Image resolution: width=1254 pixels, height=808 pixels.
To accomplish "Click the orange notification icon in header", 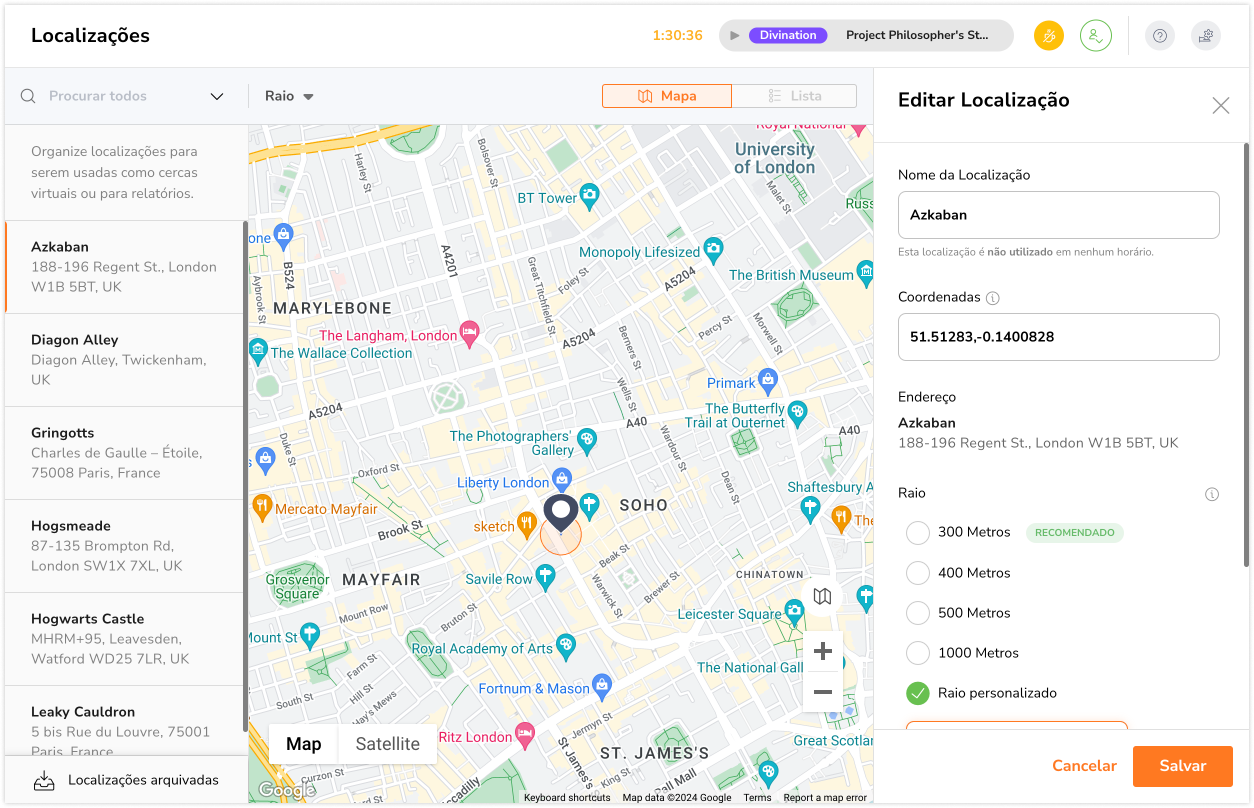I will (x=1049, y=36).
